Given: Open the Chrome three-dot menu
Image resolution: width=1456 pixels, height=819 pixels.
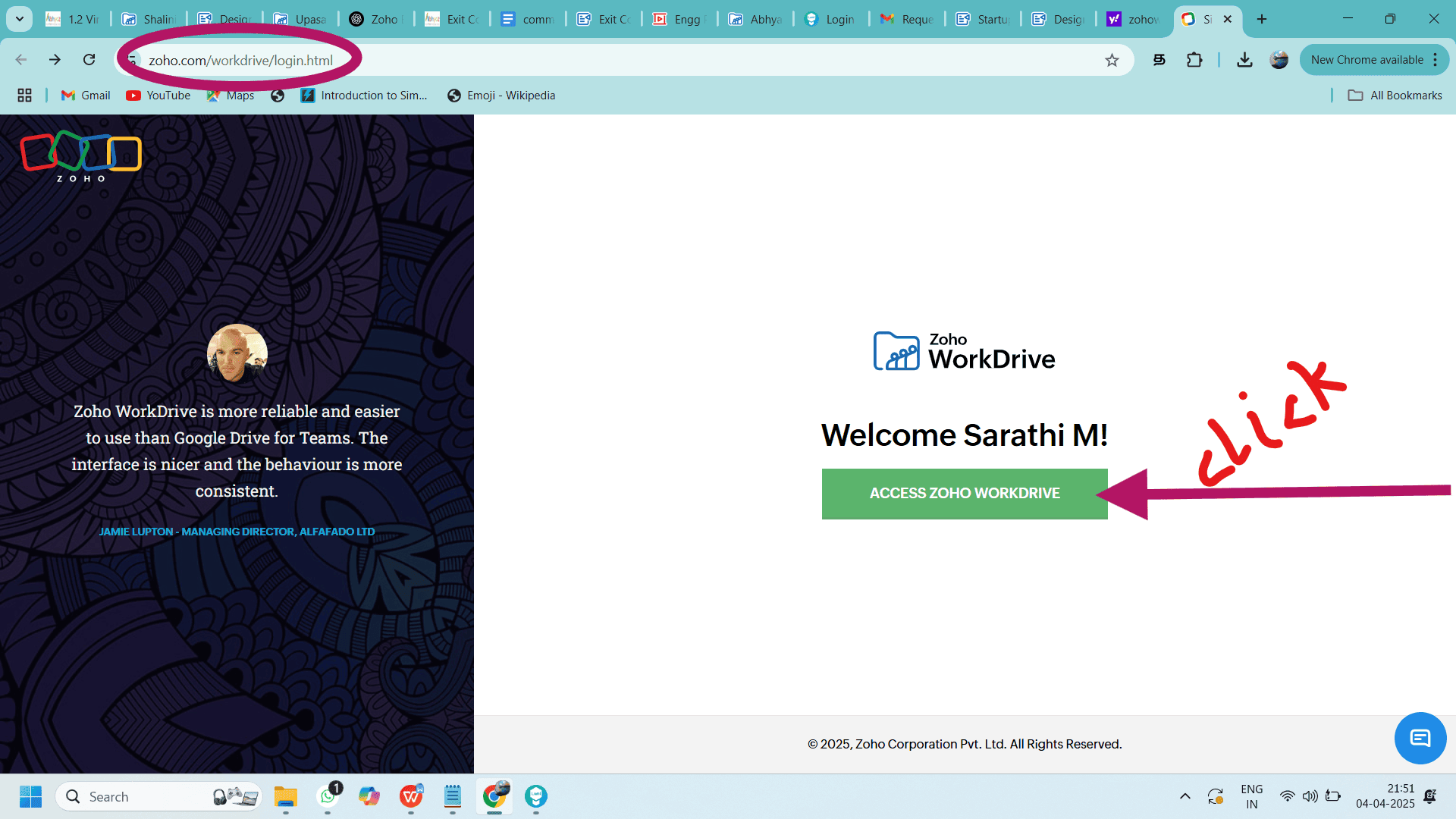Looking at the screenshot, I should click(1436, 60).
